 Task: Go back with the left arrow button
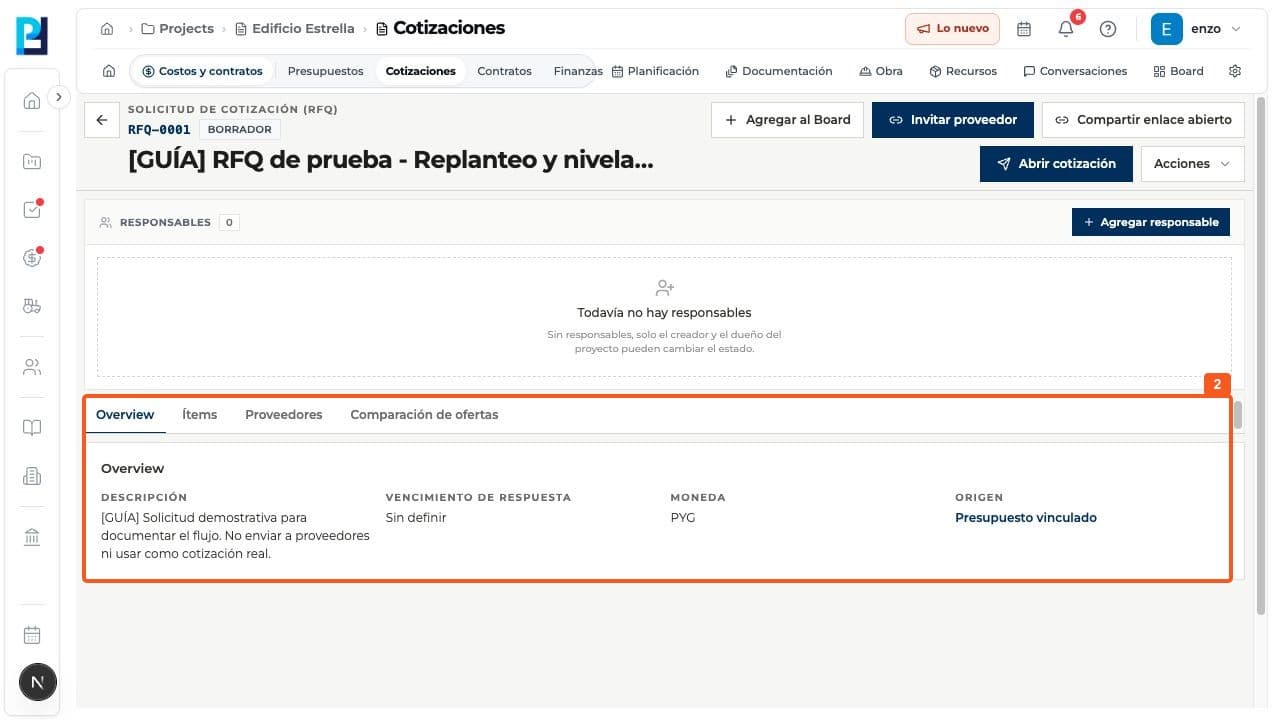102,120
